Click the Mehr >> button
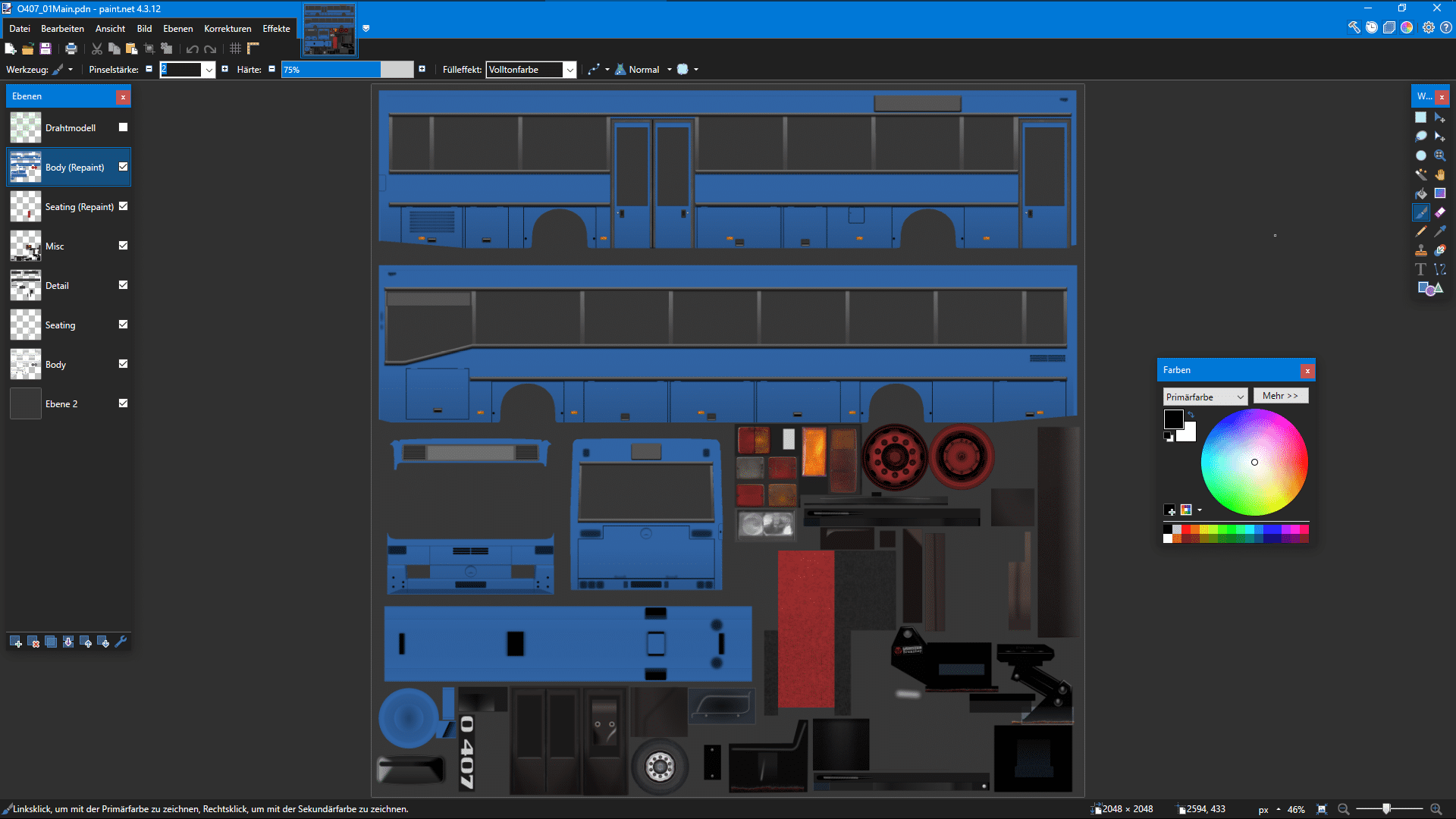Screen dimensions: 1456x819 tap(1280, 396)
